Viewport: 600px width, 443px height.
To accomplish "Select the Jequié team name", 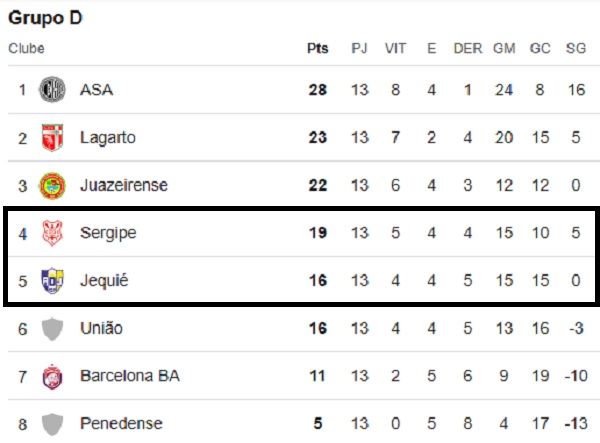I will pos(104,281).
